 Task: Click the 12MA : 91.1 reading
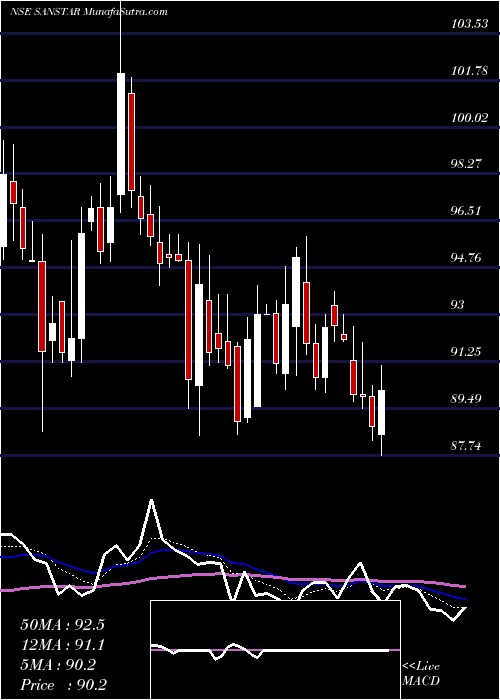coord(62,645)
